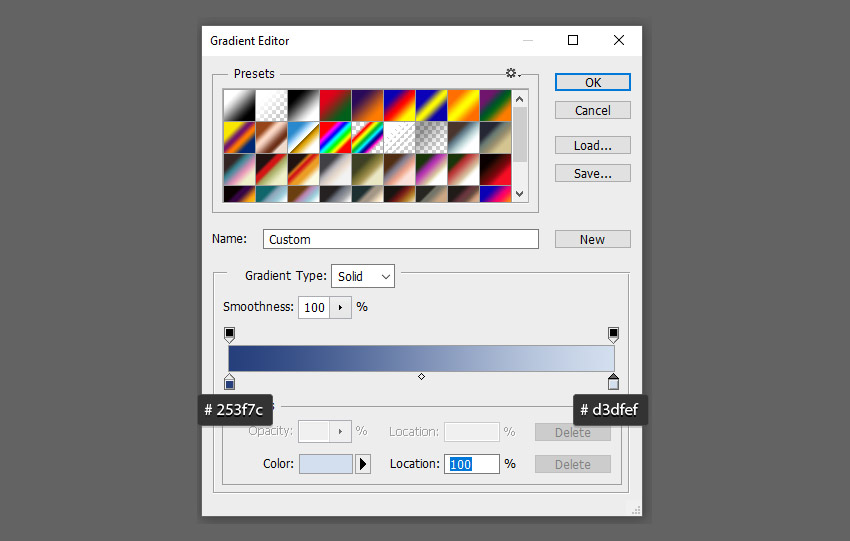The width and height of the screenshot is (850, 541).
Task: Select the white-to-transparent checkerboard preset
Action: point(271,105)
